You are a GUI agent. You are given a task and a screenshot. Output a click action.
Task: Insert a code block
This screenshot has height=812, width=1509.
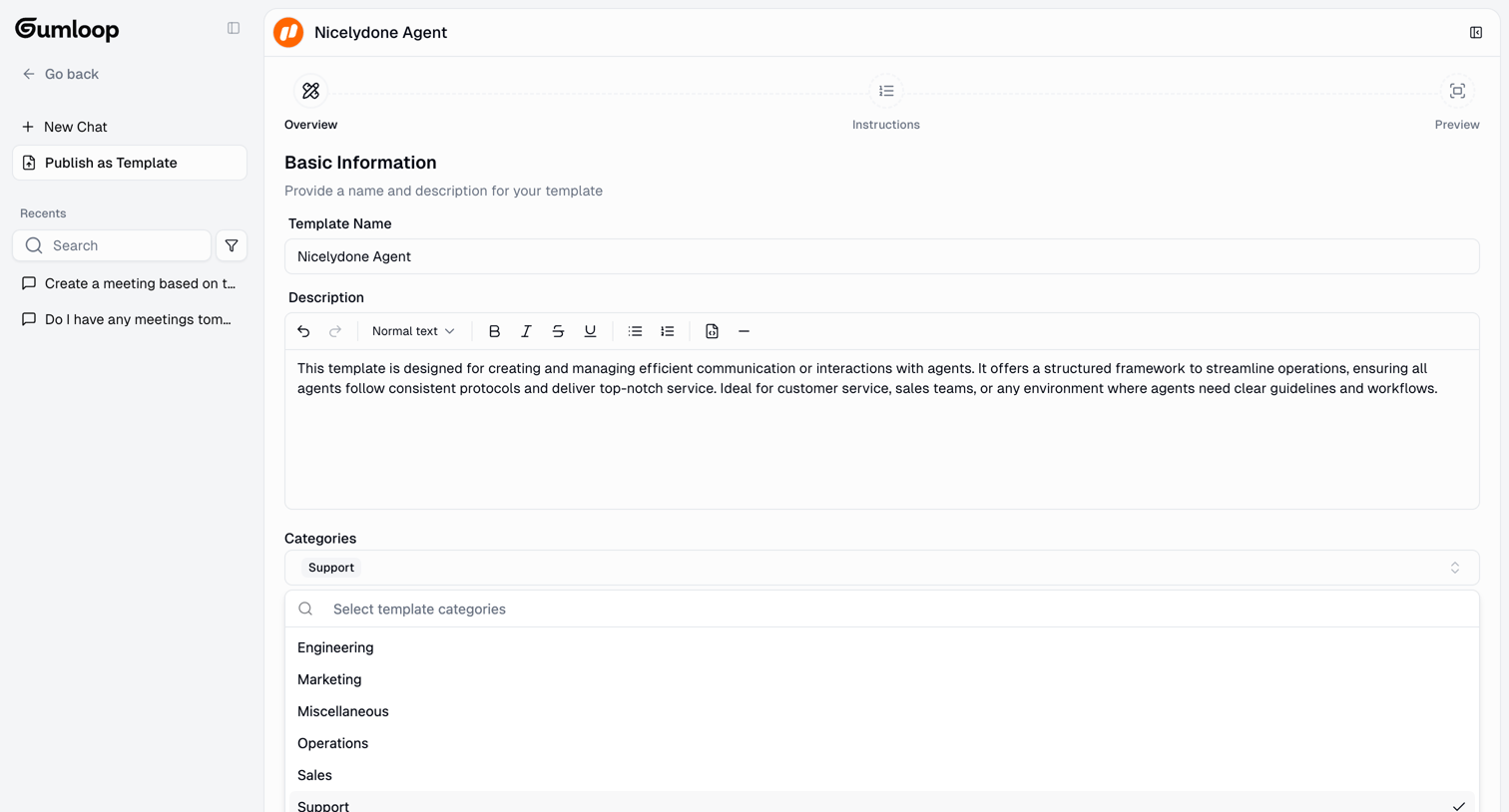tap(712, 331)
